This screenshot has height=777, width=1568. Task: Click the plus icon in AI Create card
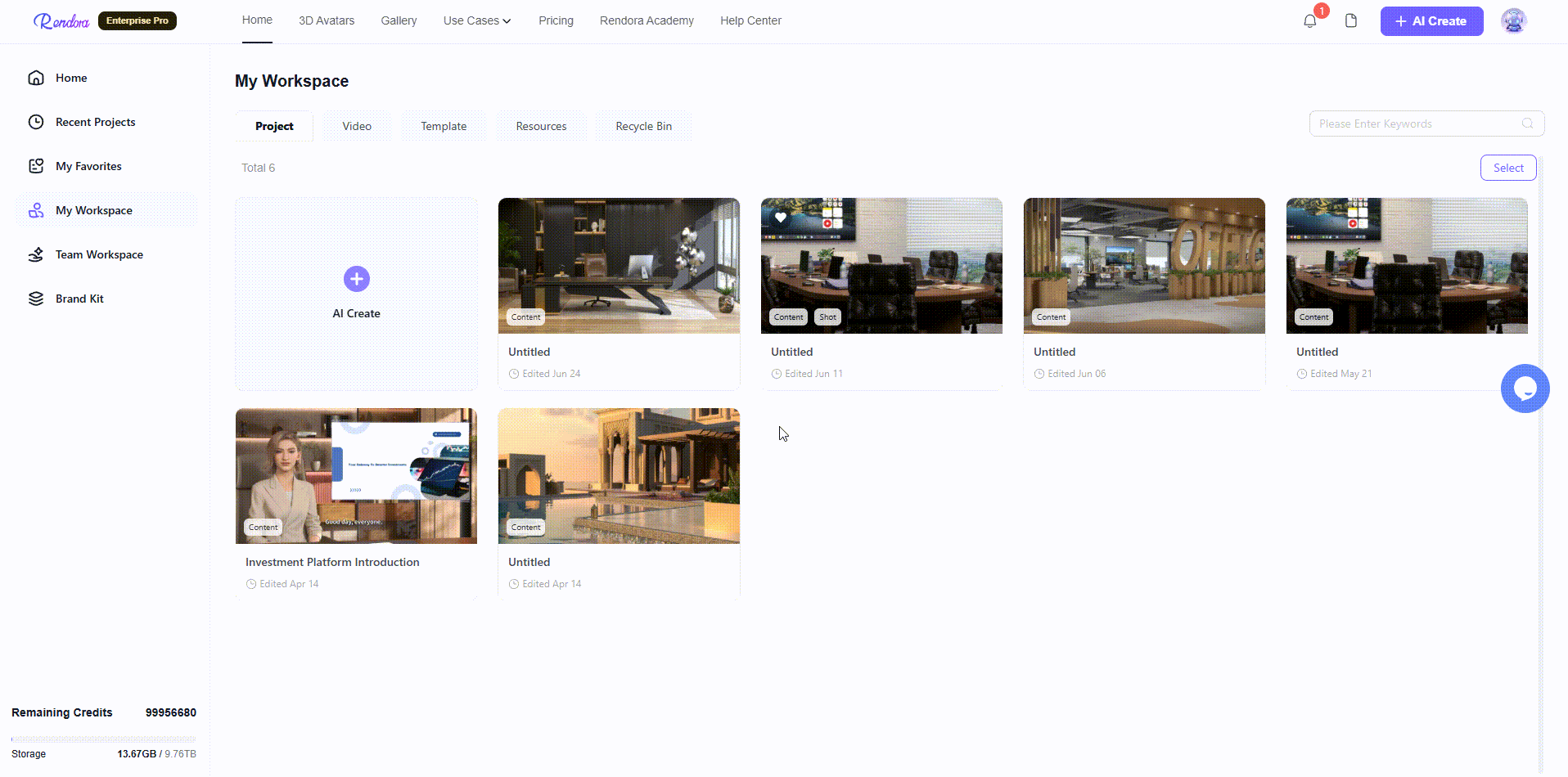pyautogui.click(x=356, y=279)
